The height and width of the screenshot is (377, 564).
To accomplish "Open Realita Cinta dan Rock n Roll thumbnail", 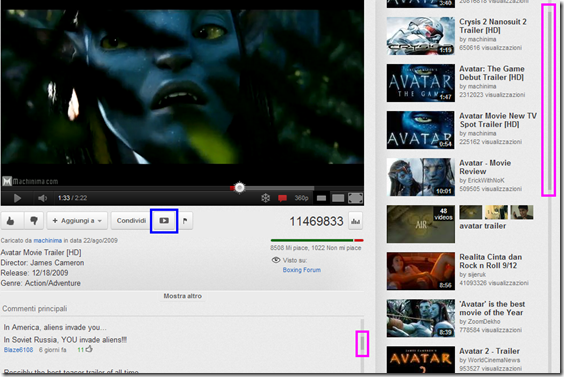I will pos(420,271).
